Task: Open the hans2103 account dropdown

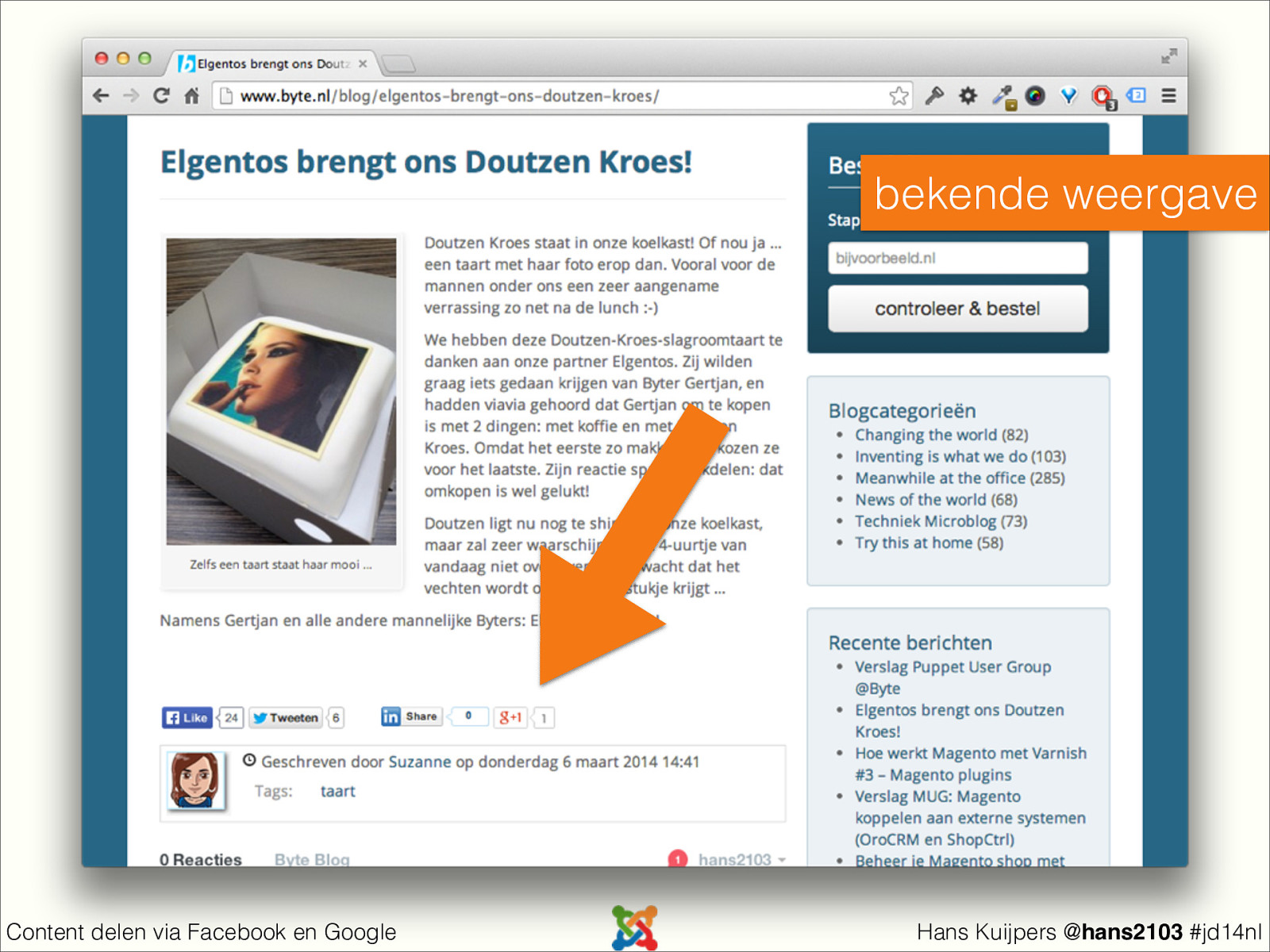Action: [741, 859]
